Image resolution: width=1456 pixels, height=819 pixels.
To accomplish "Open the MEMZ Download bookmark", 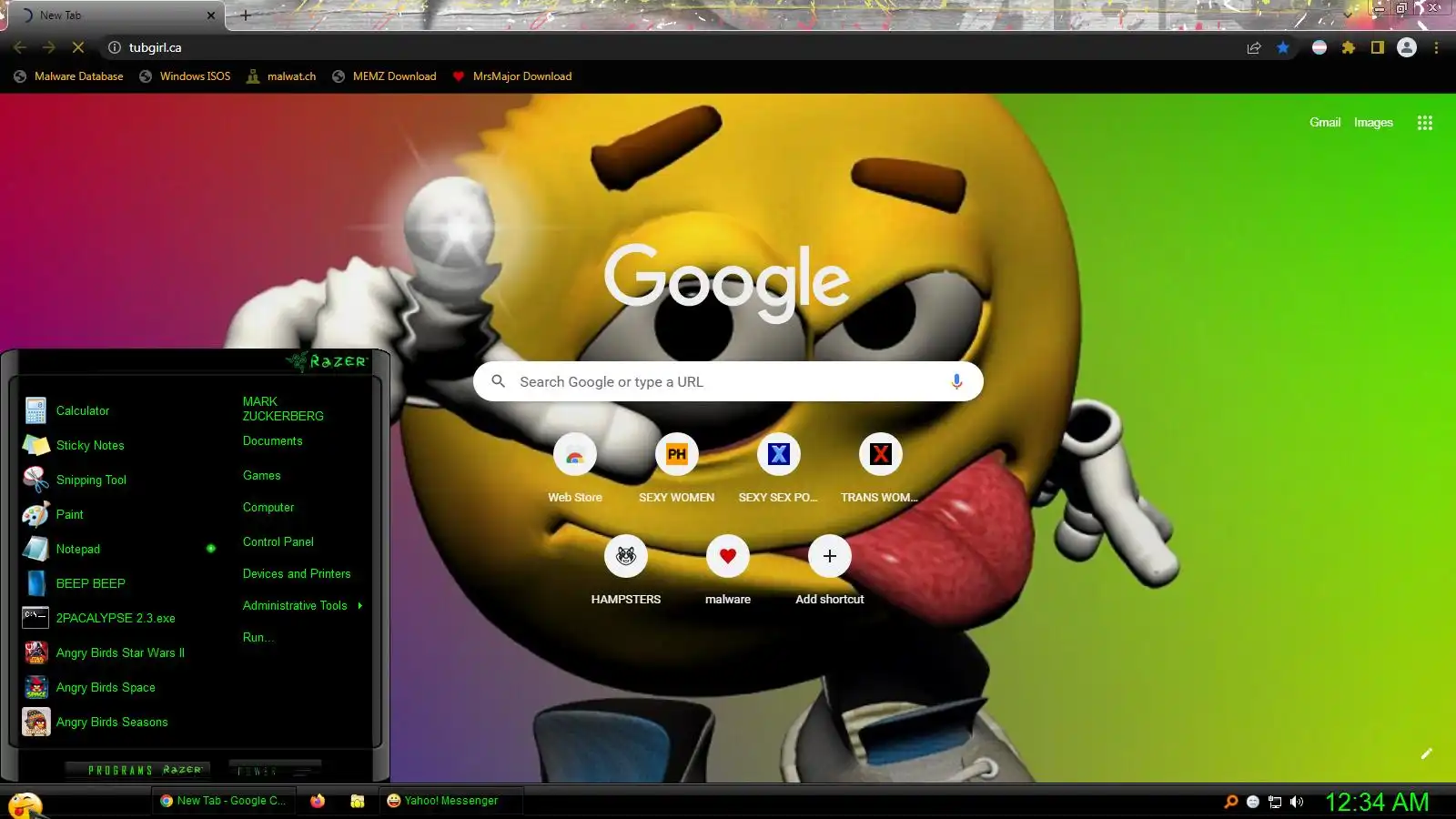I will (384, 76).
